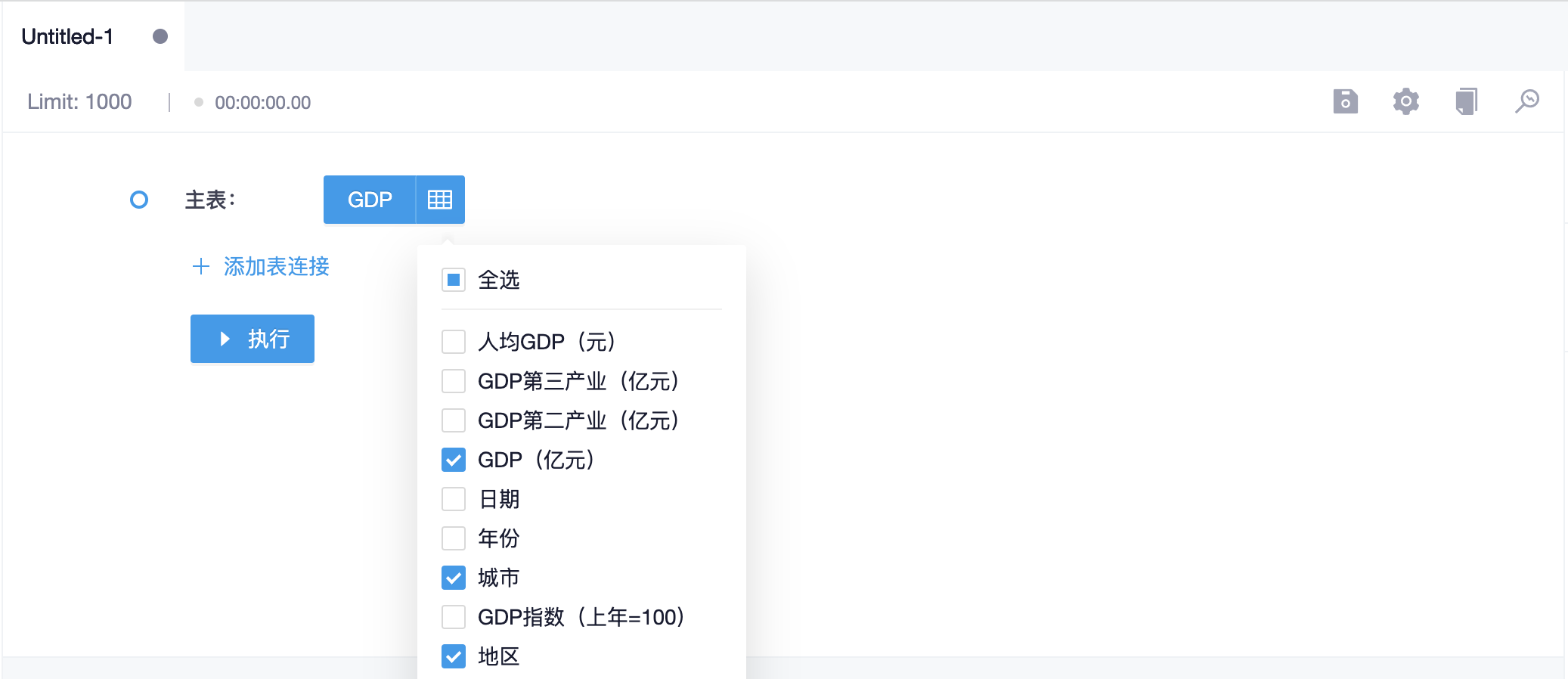Viewport: 1568px width, 679px height.
Task: Select the GDP第三产业（亿元） checkbox
Action: click(454, 381)
